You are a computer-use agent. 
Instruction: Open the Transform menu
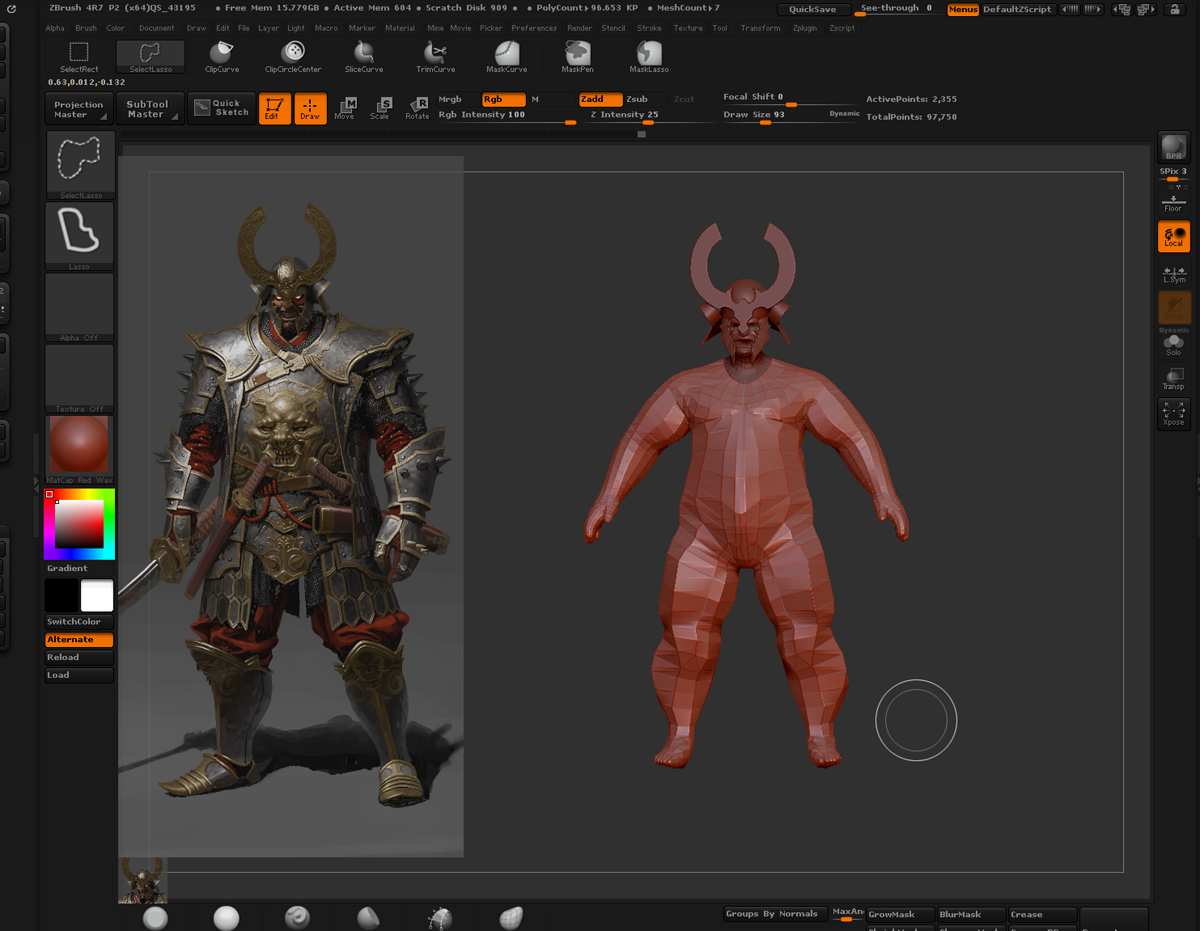point(761,28)
